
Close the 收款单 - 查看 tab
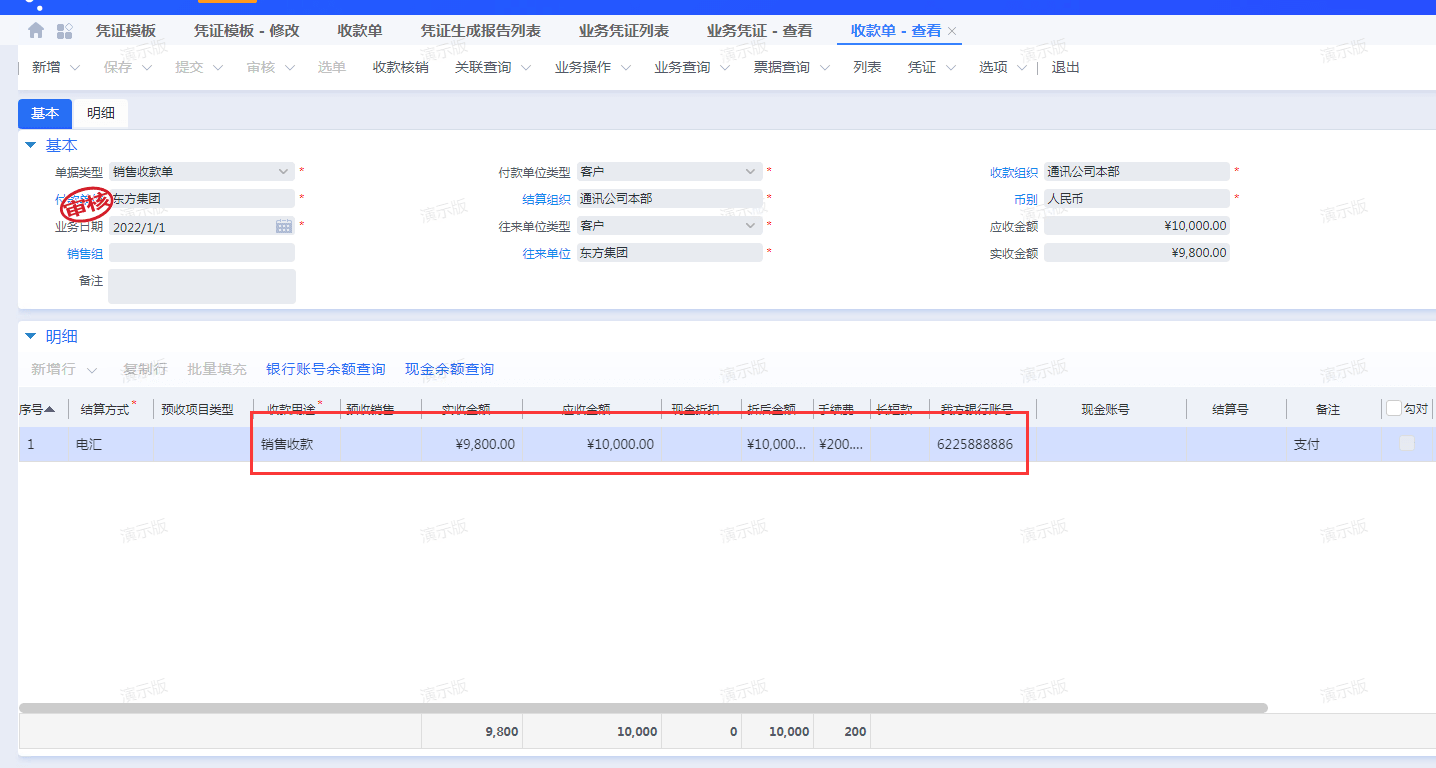tap(950, 31)
